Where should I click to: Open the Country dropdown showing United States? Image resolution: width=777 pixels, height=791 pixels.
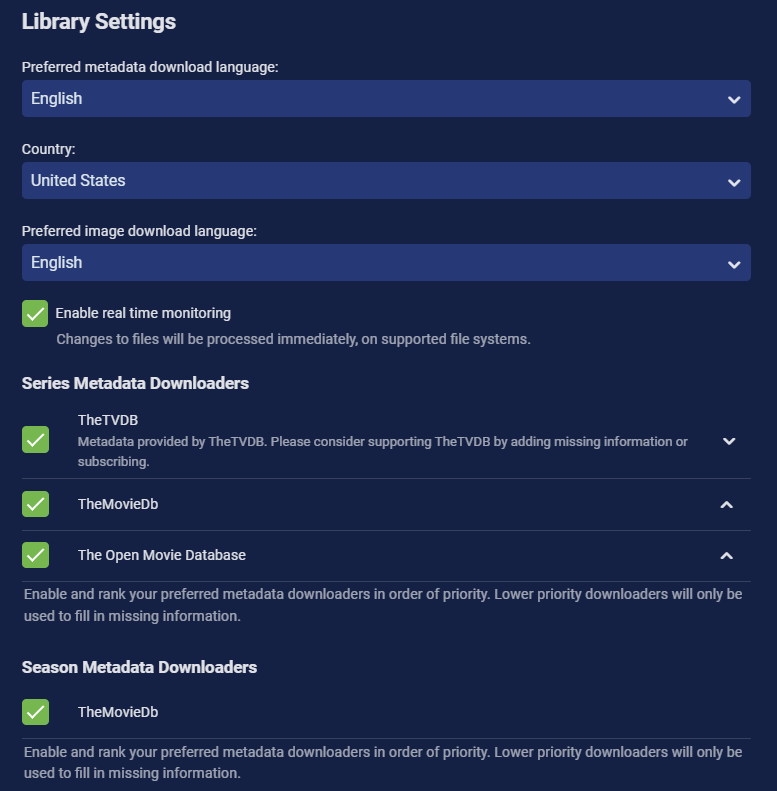(x=385, y=181)
